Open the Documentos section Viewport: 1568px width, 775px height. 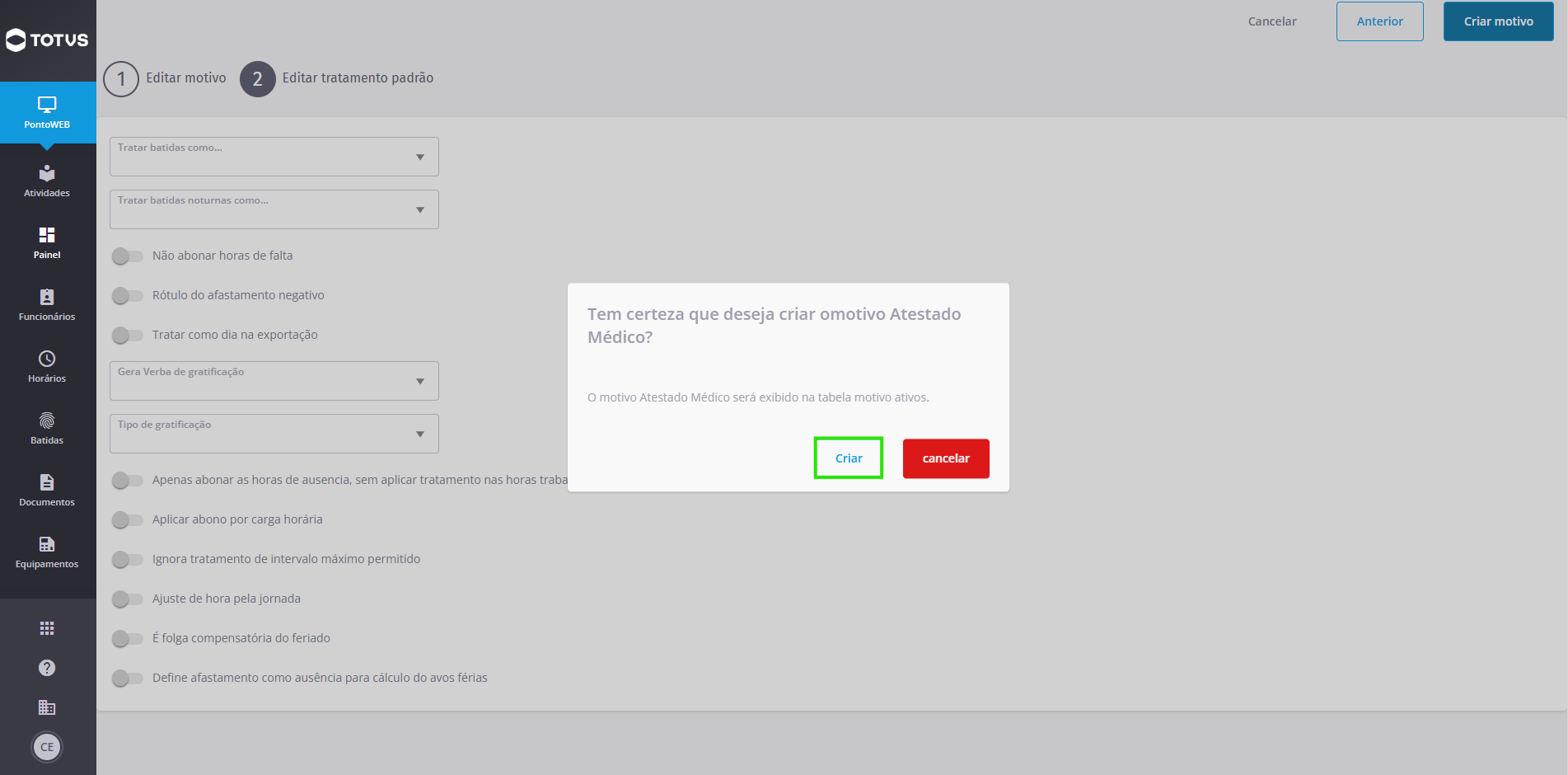pyautogui.click(x=47, y=491)
